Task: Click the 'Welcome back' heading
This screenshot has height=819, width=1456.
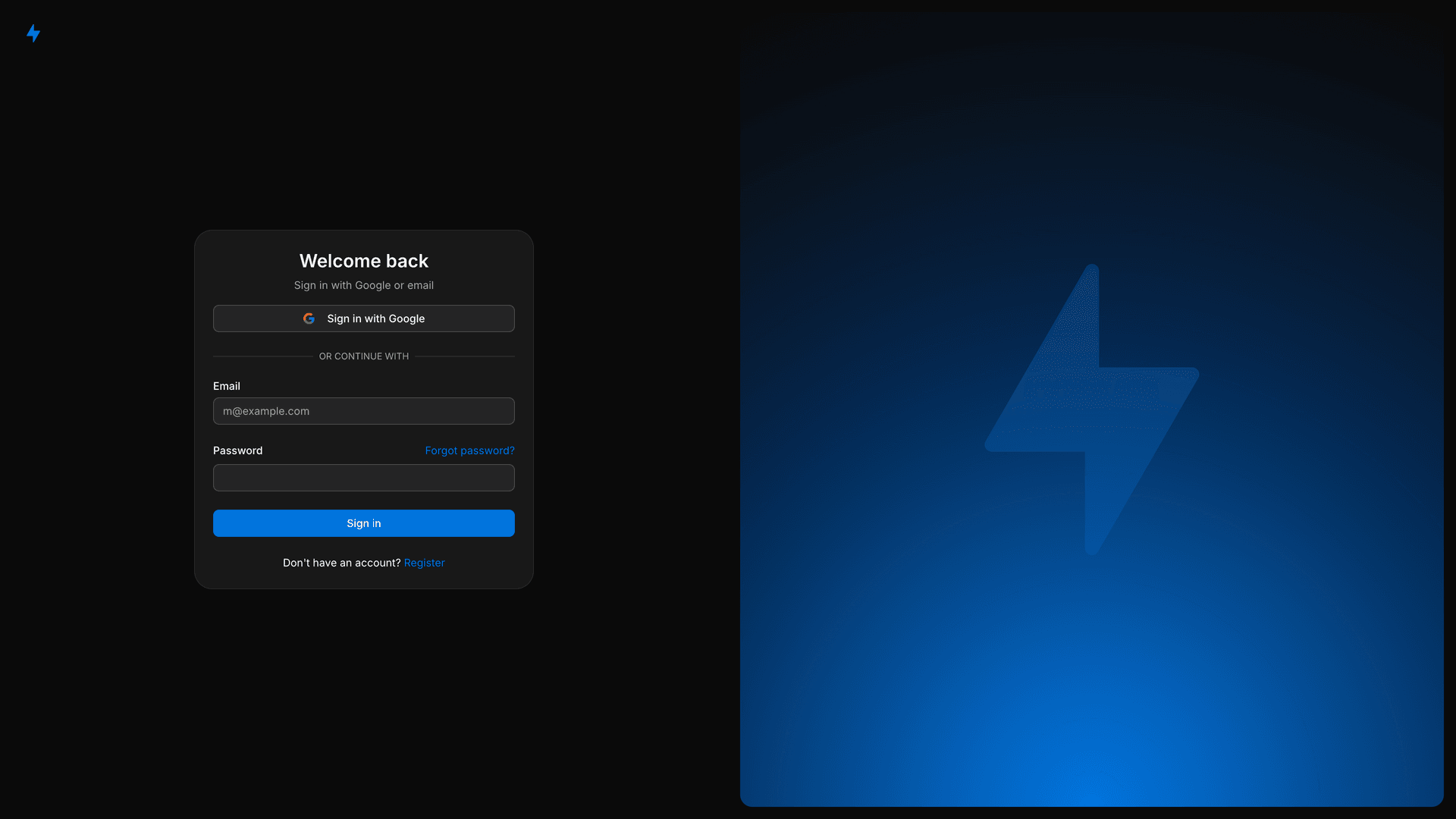Action: pos(364,261)
